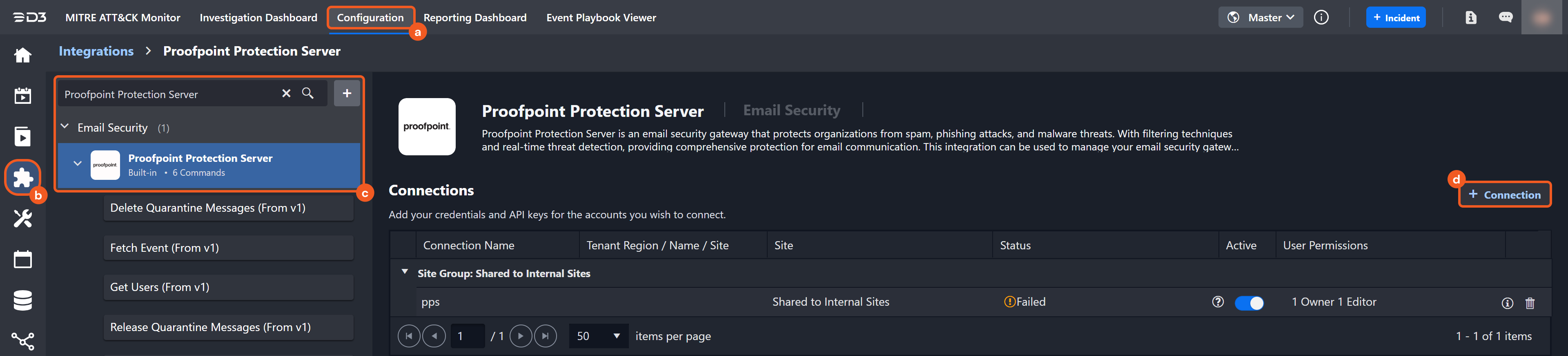Switch to the Investigation Dashboard tab

coord(258,18)
